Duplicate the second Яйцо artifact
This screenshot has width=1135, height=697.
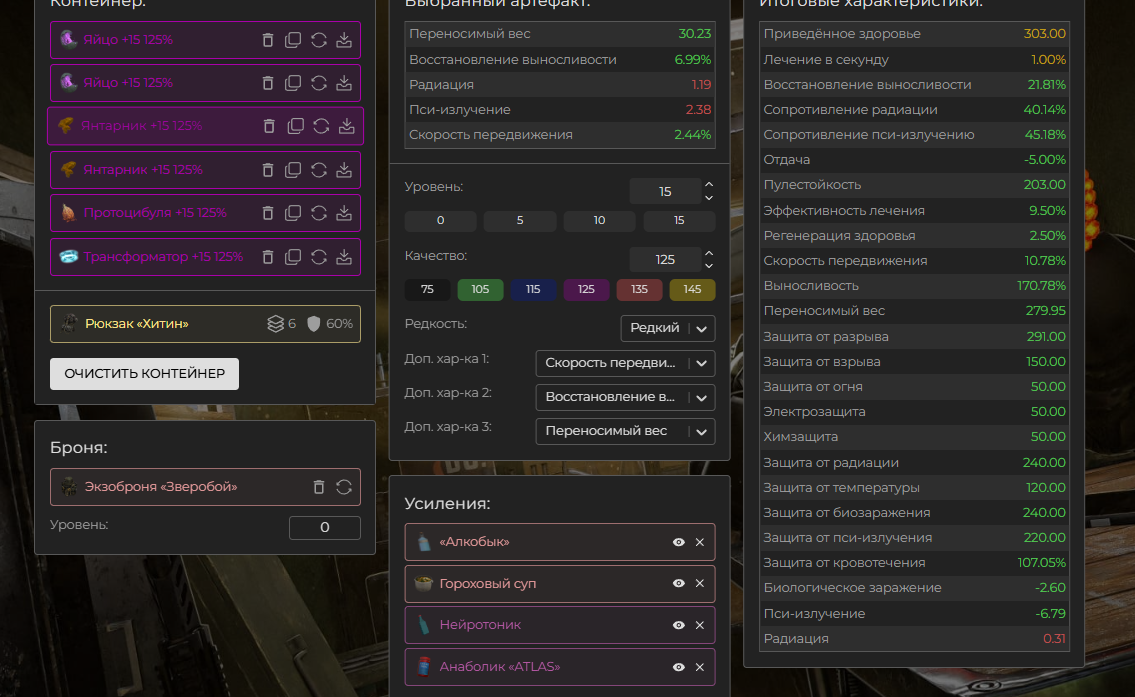tap(293, 83)
